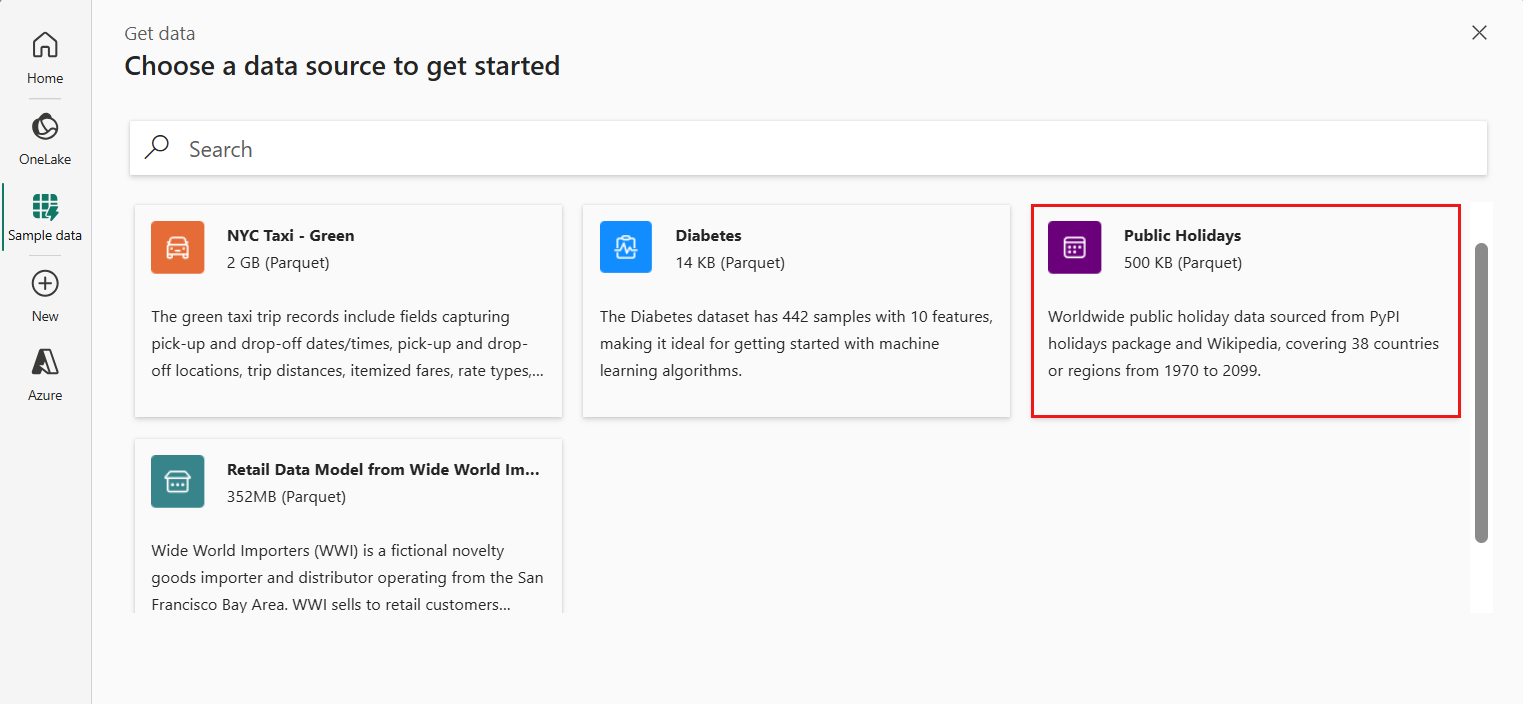Open the Home icon in sidebar

[x=45, y=45]
